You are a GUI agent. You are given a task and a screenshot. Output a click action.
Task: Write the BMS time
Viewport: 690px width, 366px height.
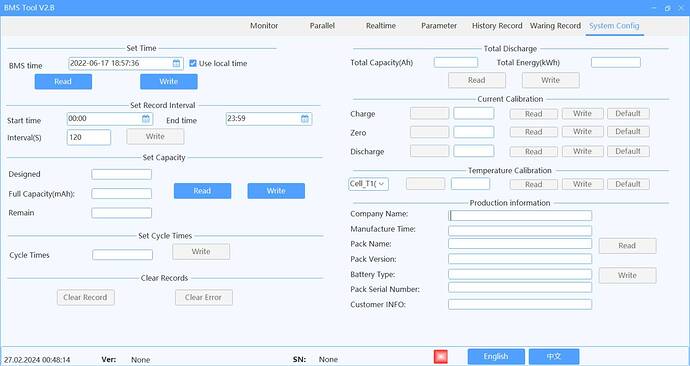point(169,82)
